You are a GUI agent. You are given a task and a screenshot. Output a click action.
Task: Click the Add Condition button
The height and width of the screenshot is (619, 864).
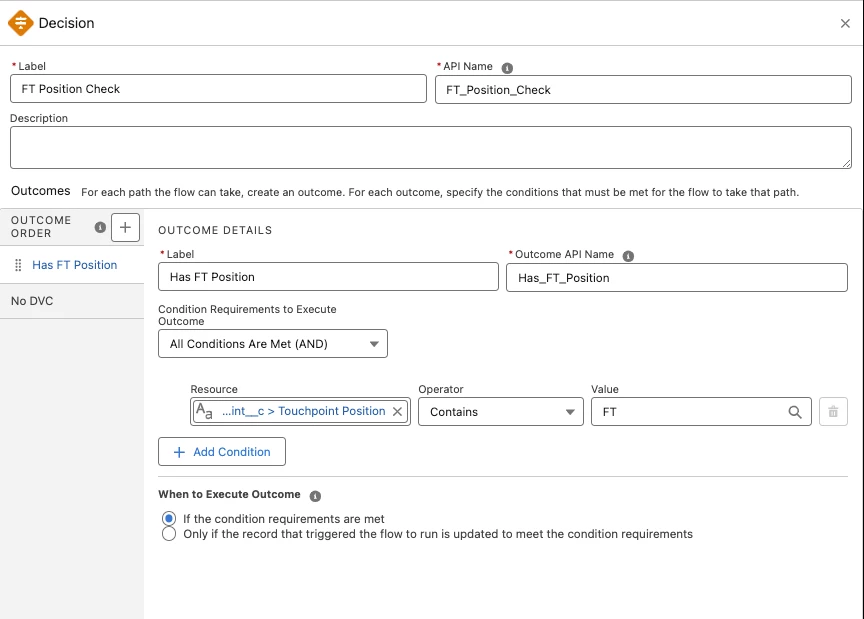pos(222,452)
